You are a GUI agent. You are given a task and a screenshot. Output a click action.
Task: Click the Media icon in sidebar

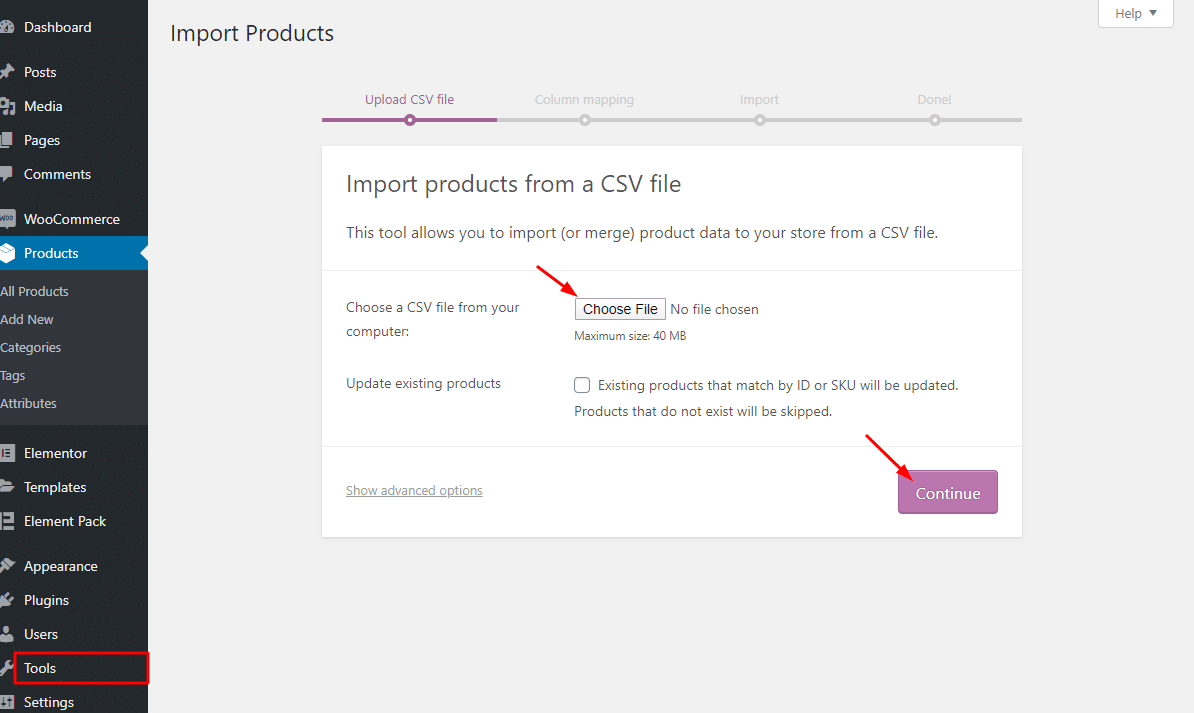(6, 106)
